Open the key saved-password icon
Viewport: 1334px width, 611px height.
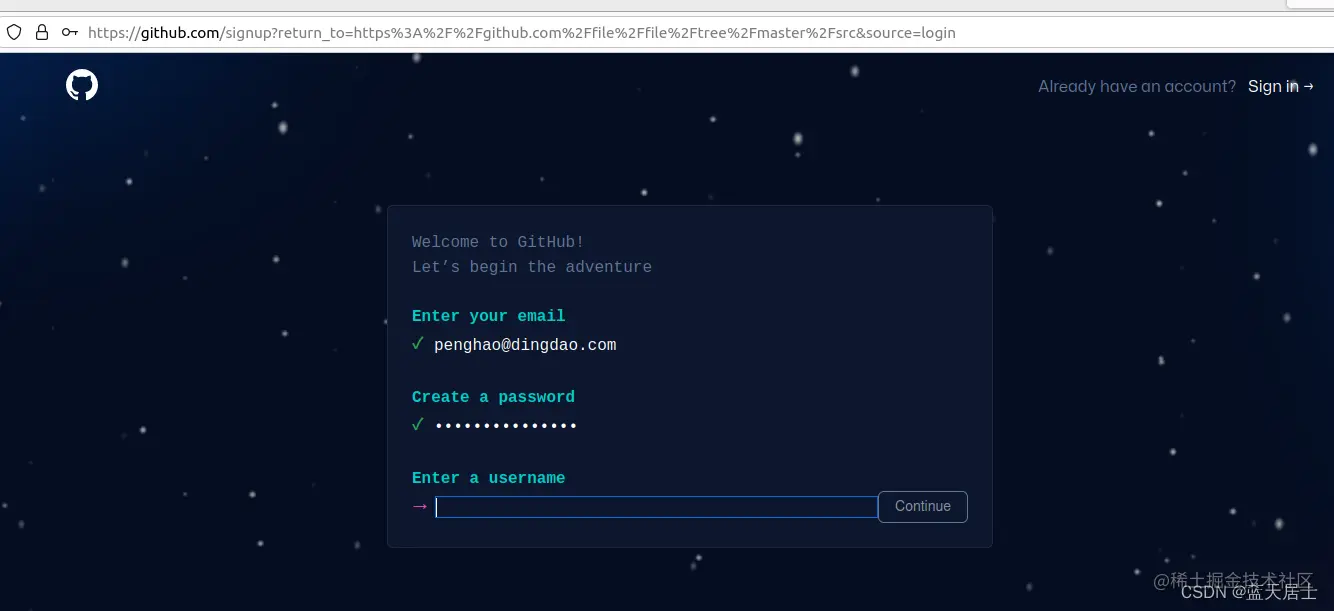(70, 32)
